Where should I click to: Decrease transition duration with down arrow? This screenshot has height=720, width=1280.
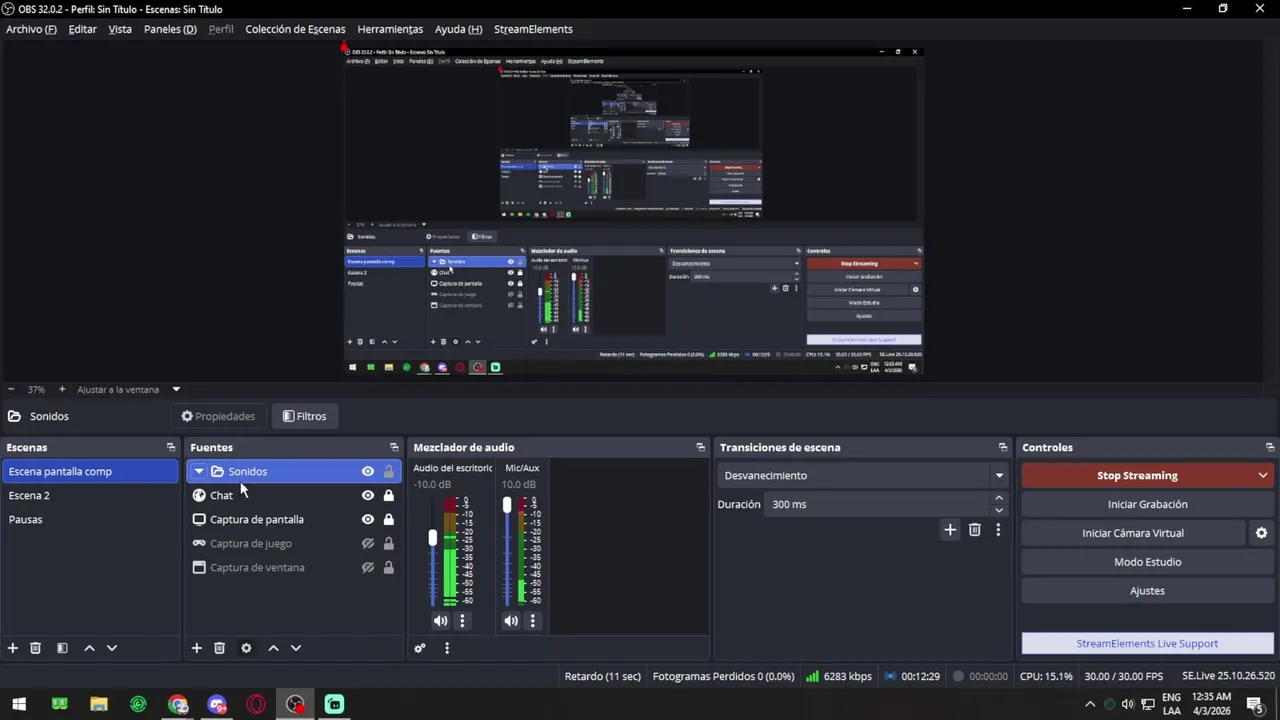998,510
